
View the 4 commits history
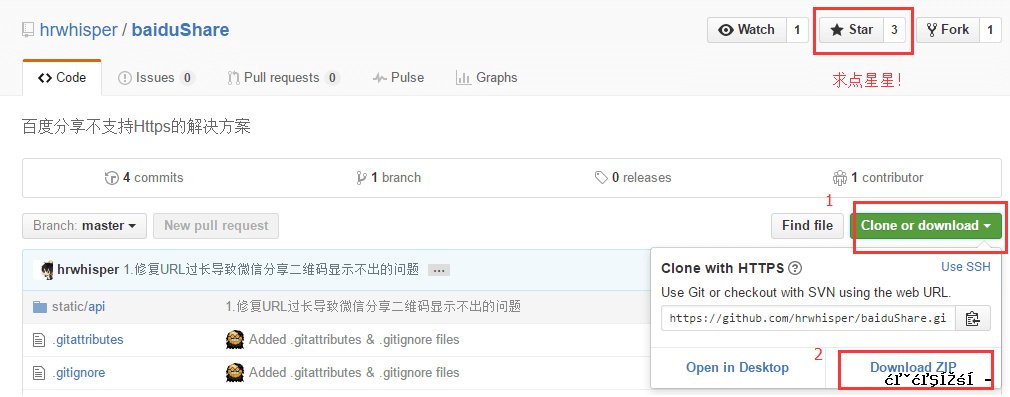[144, 177]
